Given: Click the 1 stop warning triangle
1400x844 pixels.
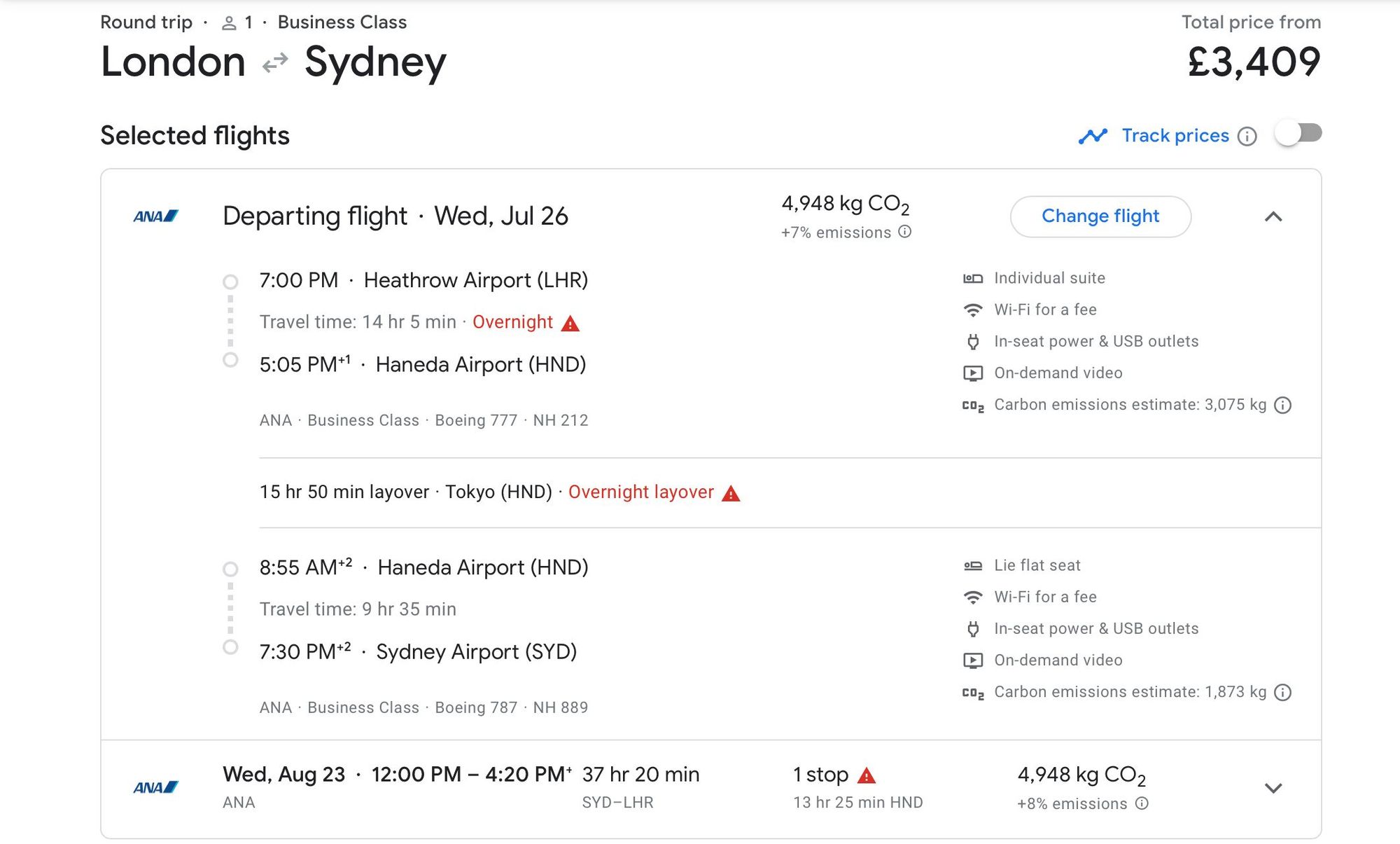Looking at the screenshot, I should pos(867,775).
